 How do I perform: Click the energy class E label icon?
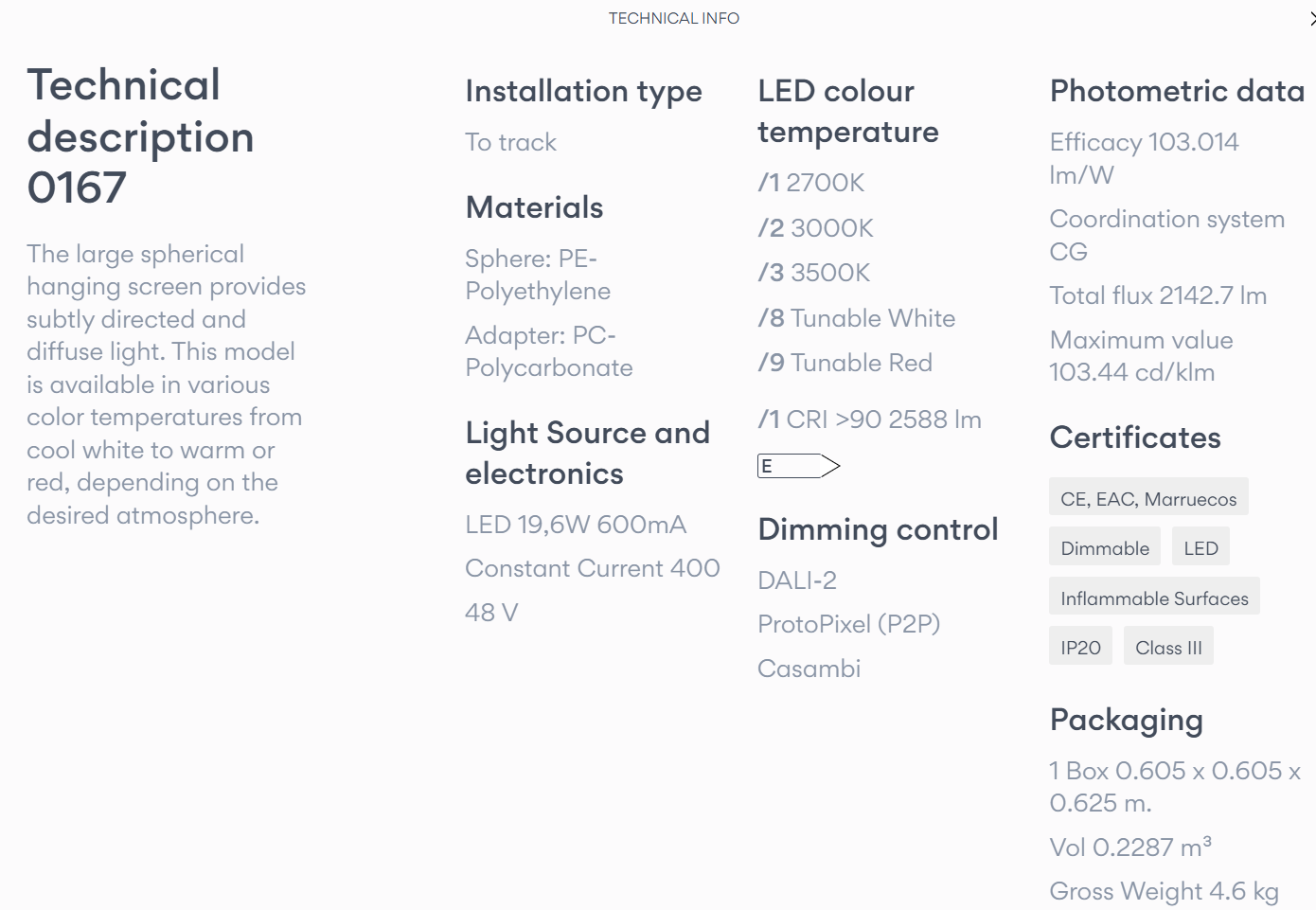point(799,466)
